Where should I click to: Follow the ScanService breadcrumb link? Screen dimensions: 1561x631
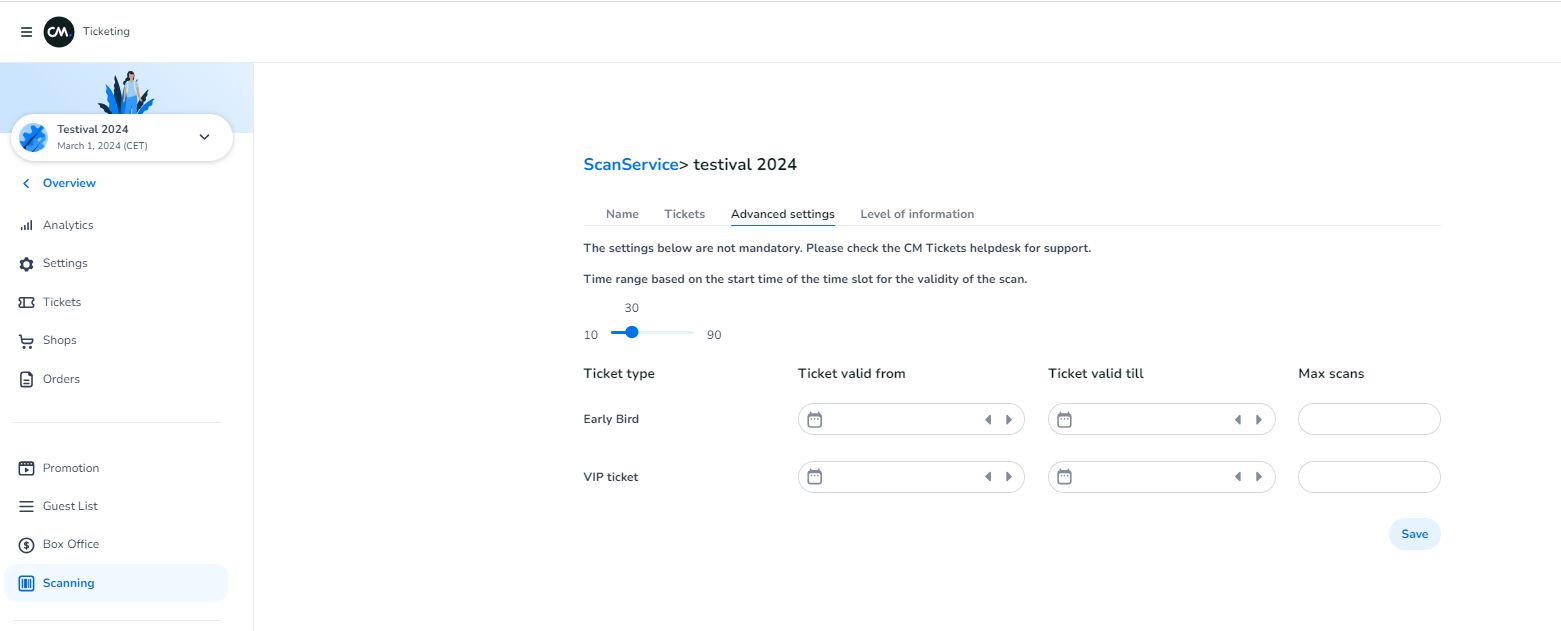(x=630, y=164)
